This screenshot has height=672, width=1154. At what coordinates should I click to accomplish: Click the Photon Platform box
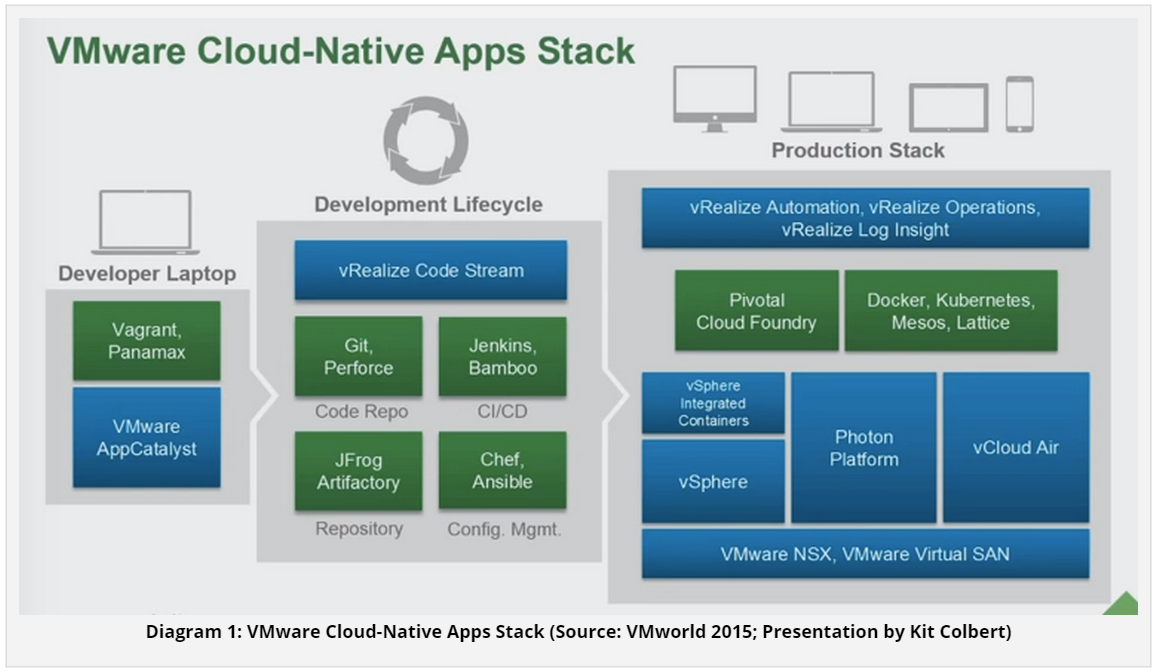[x=864, y=448]
